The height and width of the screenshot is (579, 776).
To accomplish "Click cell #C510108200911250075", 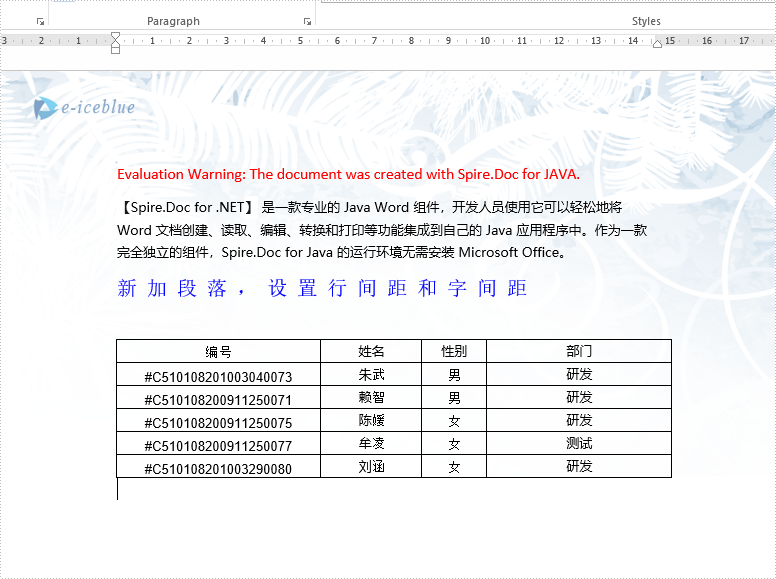I will click(x=218, y=422).
